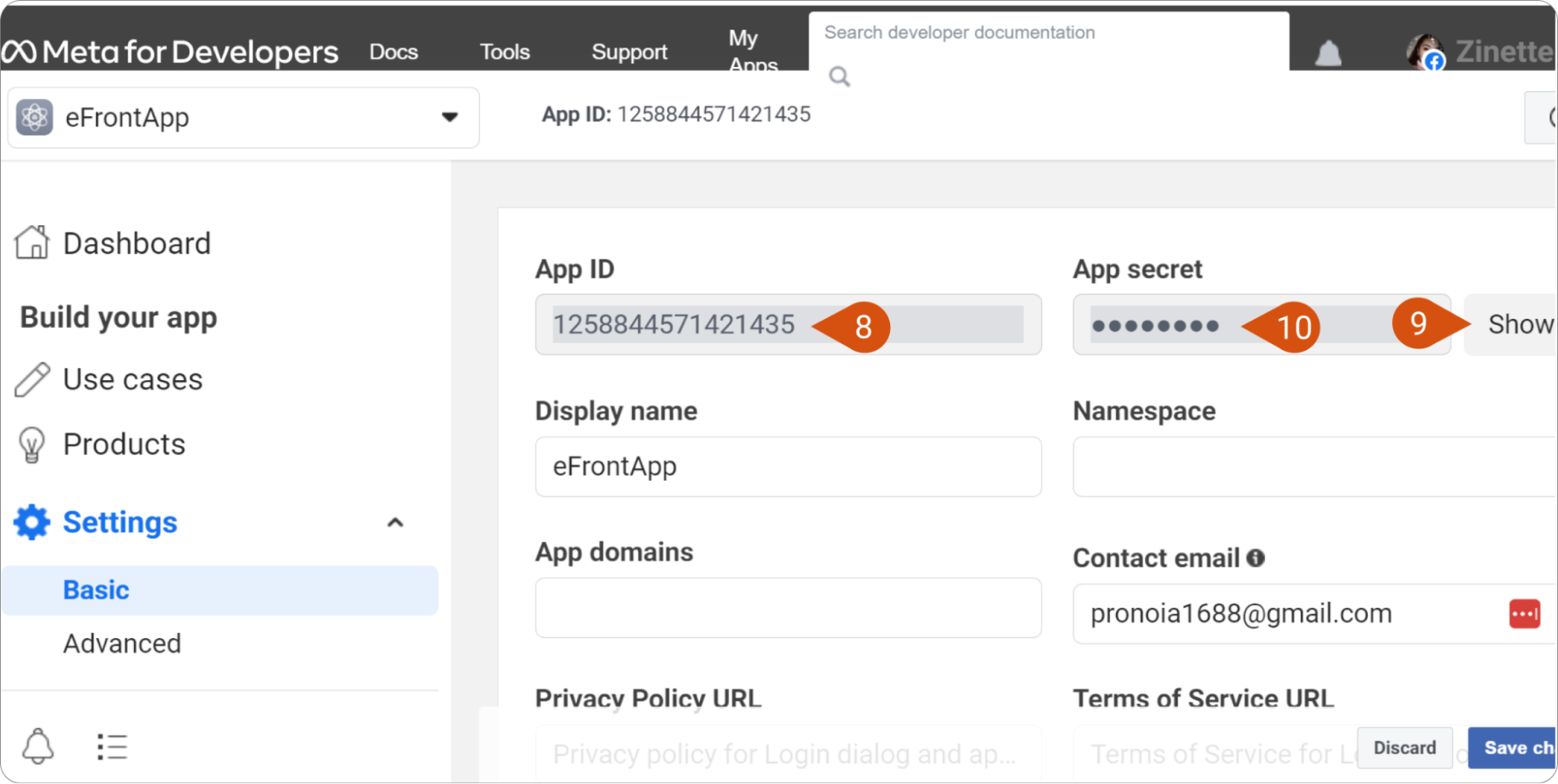Viewport: 1558px width, 784px height.
Task: Open the list icon at sidebar bottom
Action: click(112, 747)
